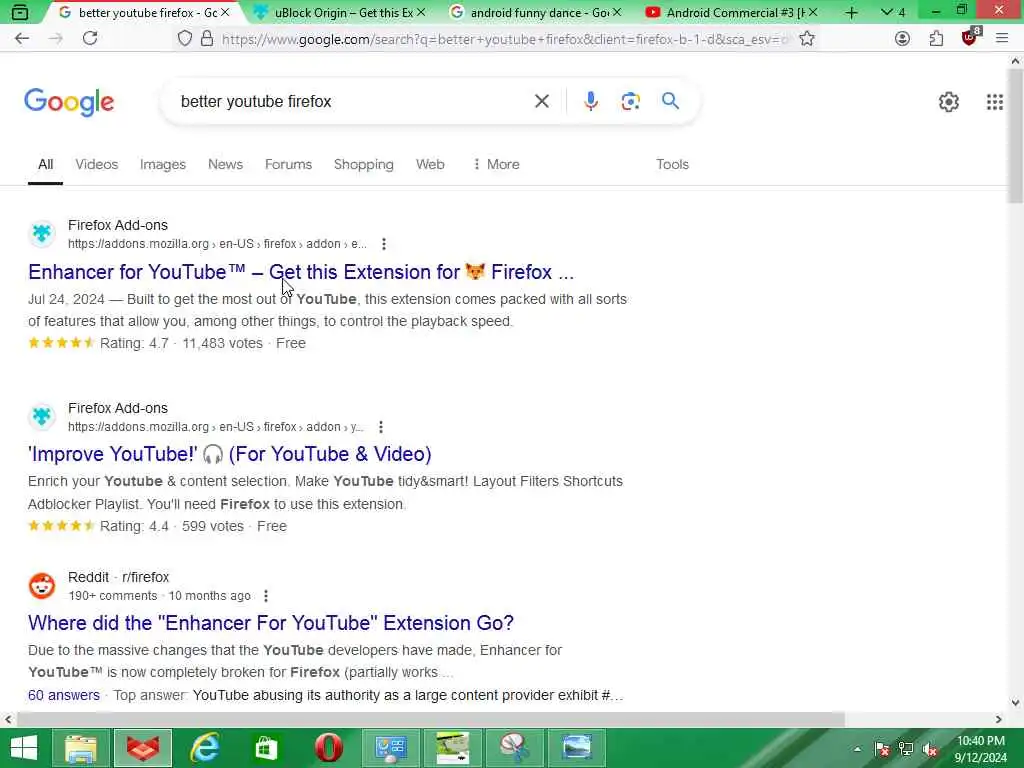Bookmark this page with the star icon
Screen dimensions: 1024x768
tap(807, 39)
